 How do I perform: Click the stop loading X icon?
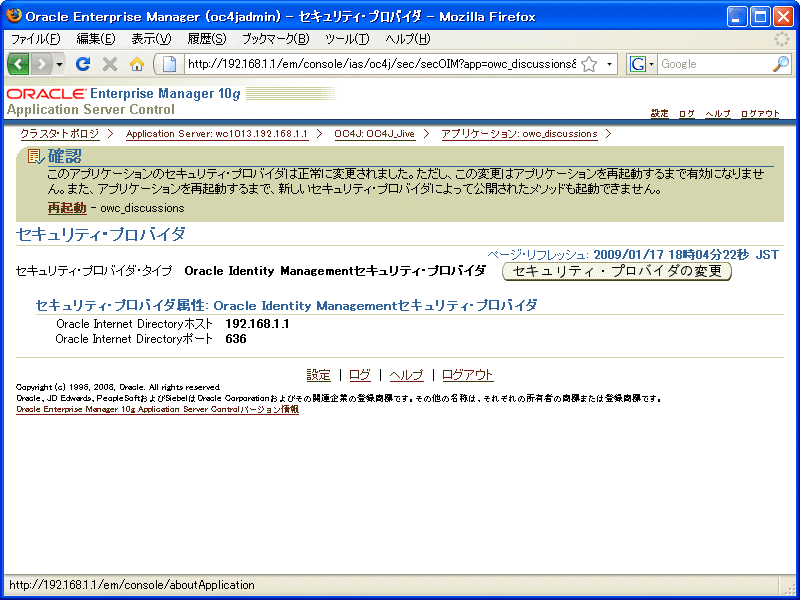click(110, 64)
